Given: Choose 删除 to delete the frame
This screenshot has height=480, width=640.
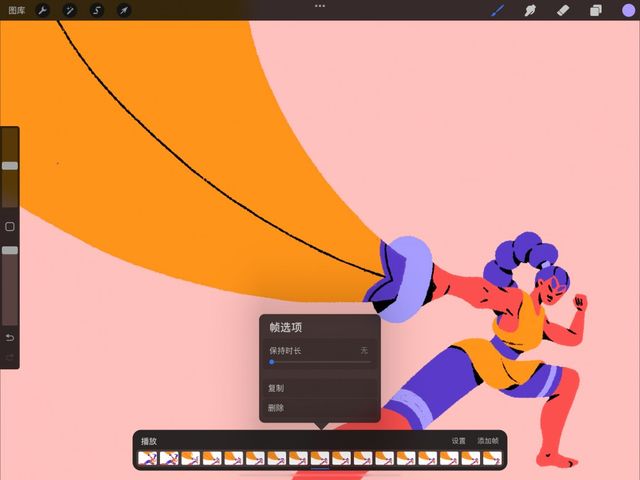Looking at the screenshot, I should 320,408.
